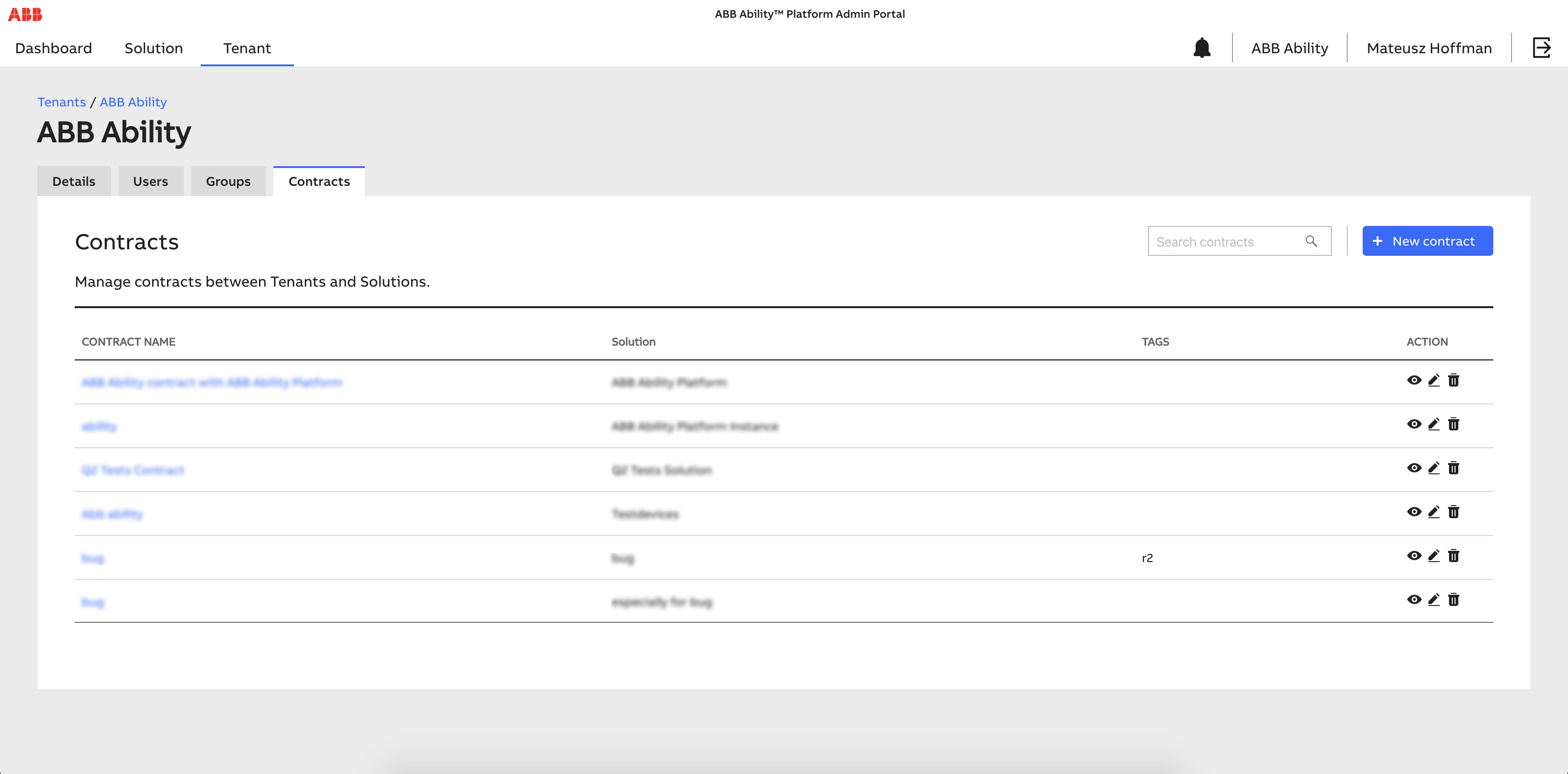Delete the bug contract tagged r2
1568x774 pixels.
click(x=1454, y=556)
